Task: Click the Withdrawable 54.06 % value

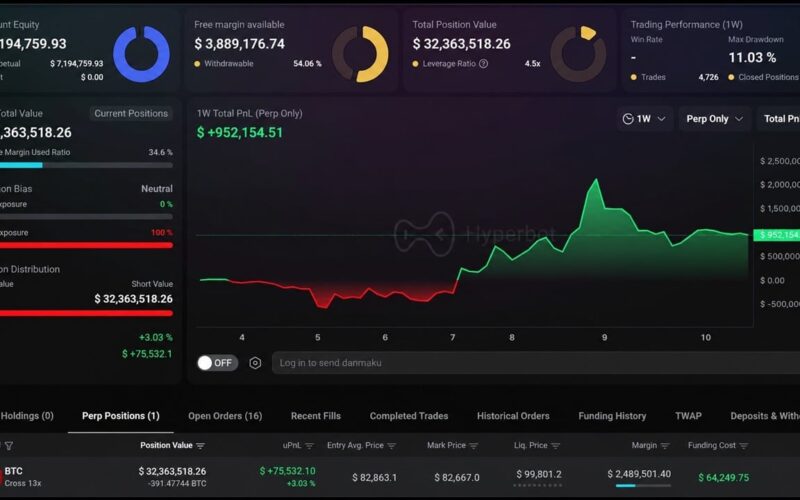Action: click(307, 64)
